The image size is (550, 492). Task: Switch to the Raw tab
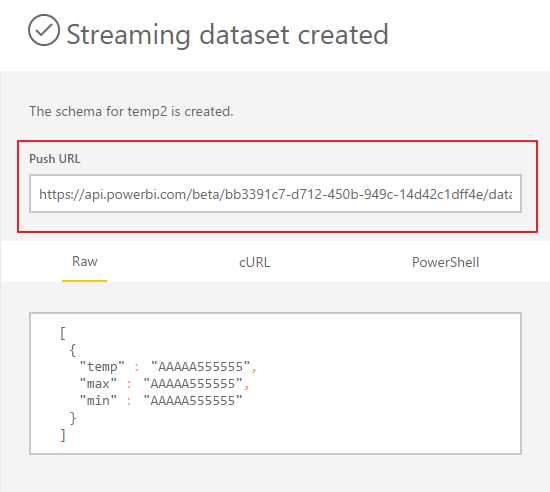tap(85, 262)
